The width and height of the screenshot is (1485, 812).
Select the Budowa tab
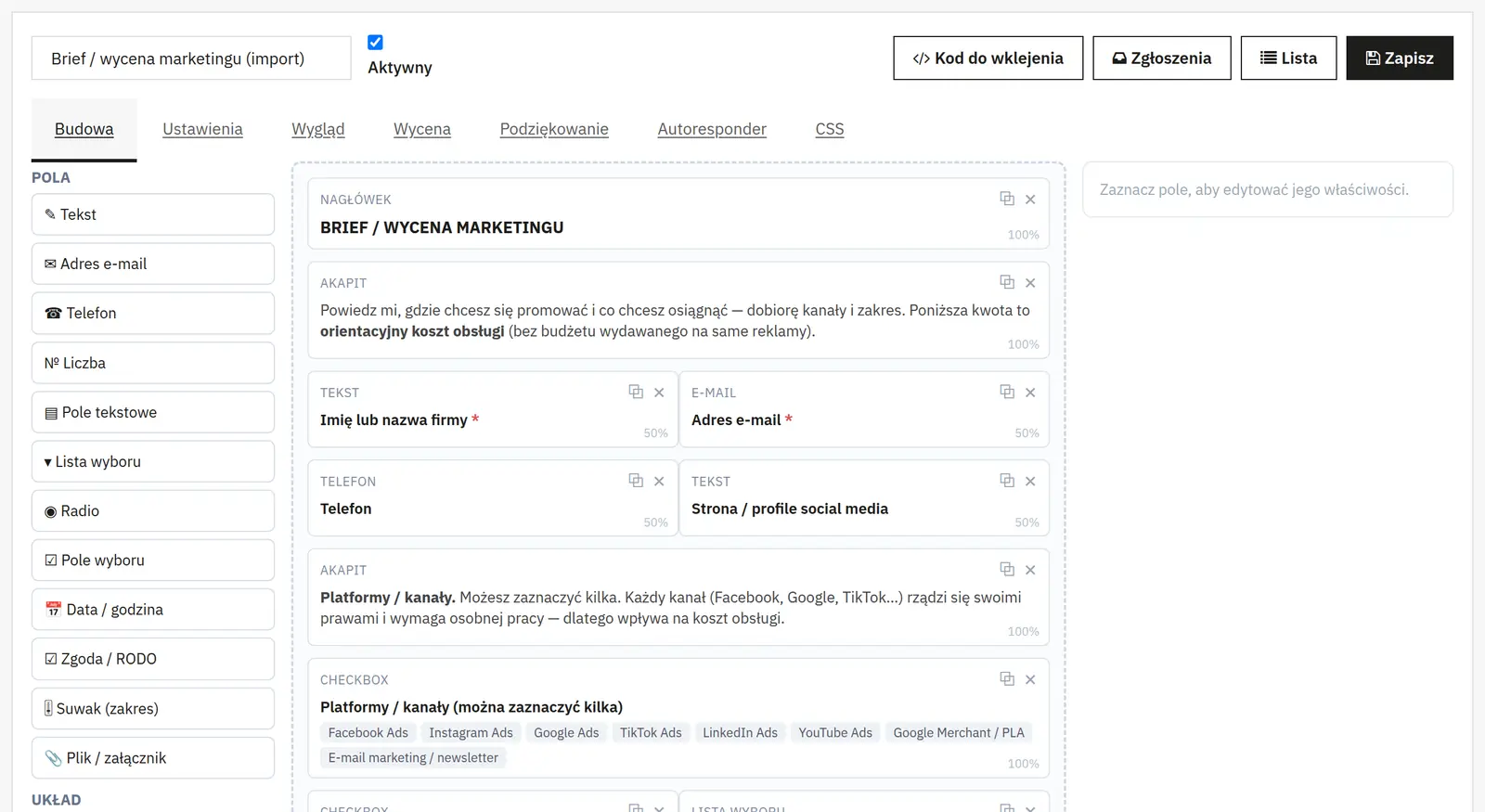[x=84, y=129]
